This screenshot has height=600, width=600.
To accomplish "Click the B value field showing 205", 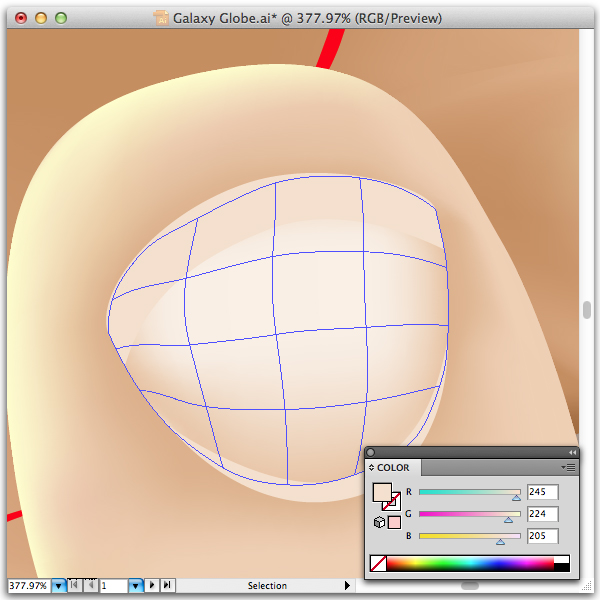I will [543, 536].
